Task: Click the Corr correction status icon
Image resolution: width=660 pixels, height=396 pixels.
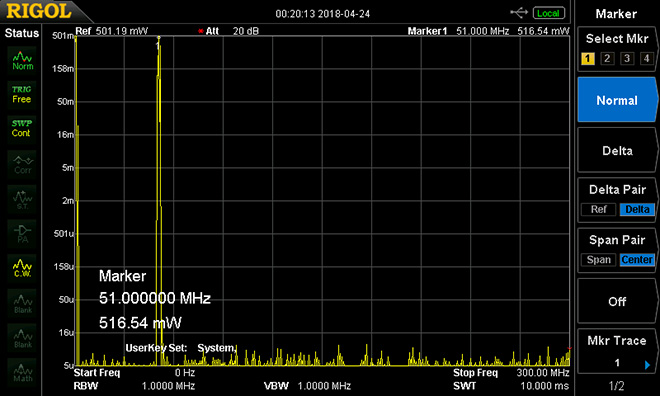Action: click(22, 165)
